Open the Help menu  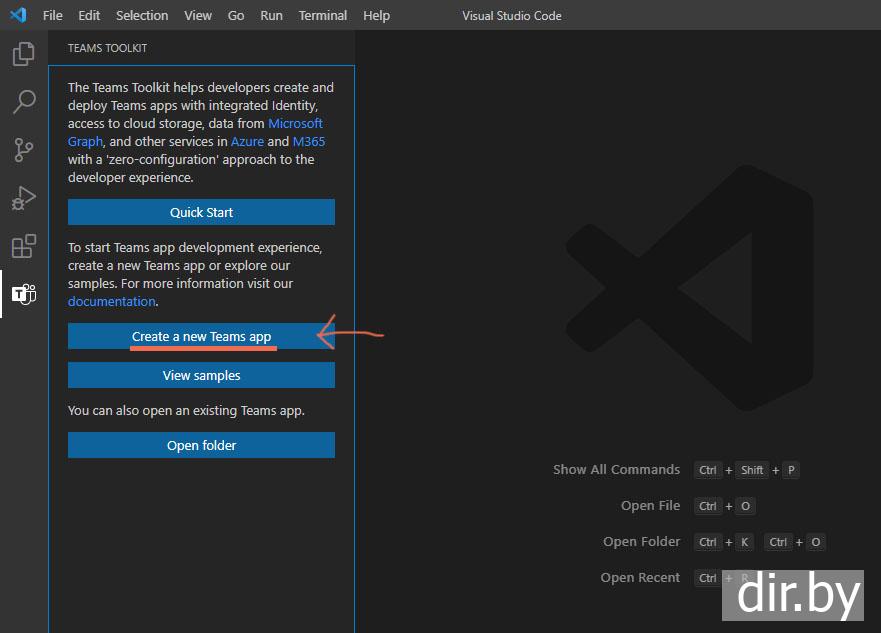376,15
